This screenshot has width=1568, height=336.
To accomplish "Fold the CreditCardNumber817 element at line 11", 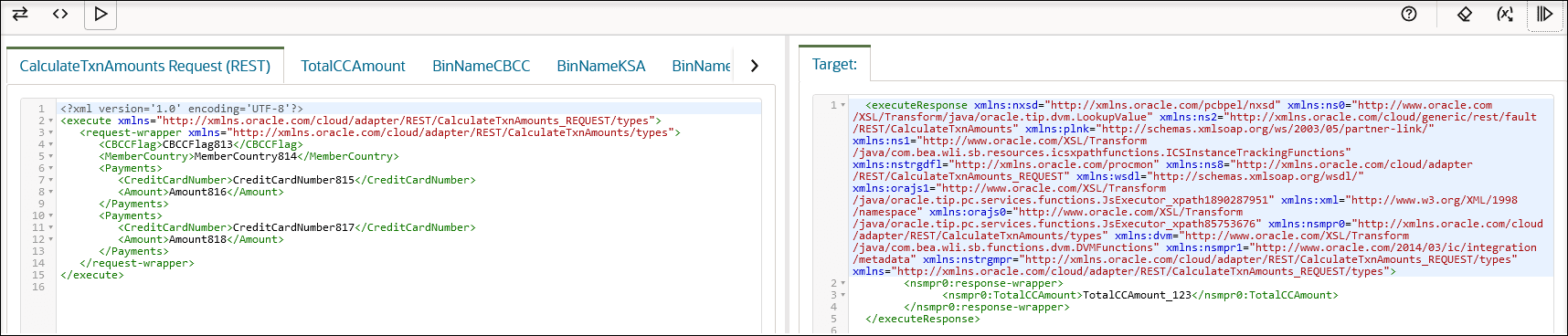I will pyautogui.click(x=50, y=228).
